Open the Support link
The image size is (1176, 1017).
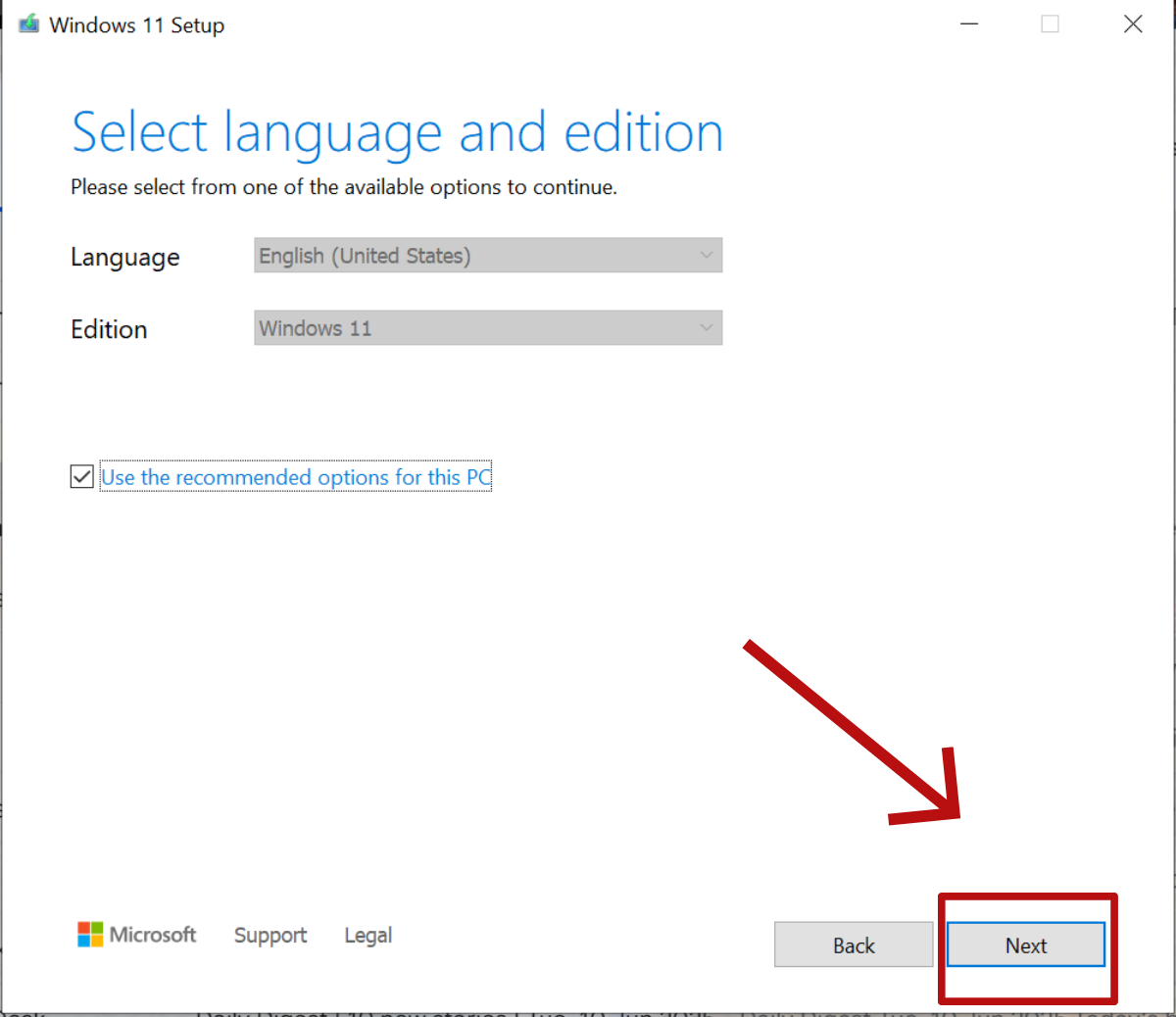click(x=270, y=936)
